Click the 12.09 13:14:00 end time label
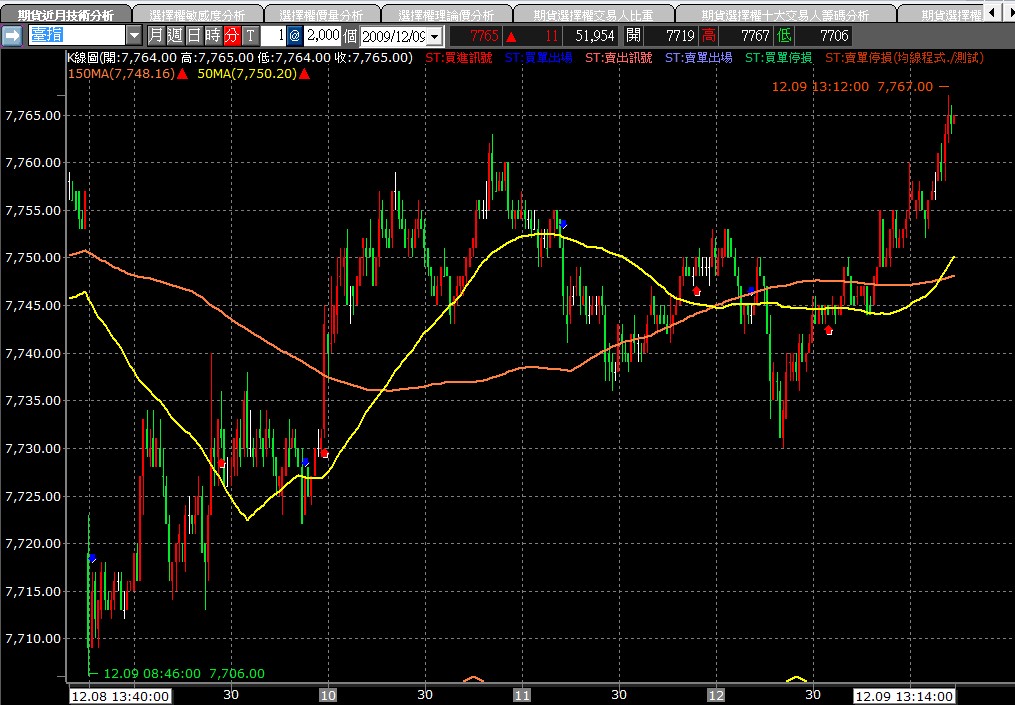Screen dimensions: 1015x705 (x=903, y=697)
